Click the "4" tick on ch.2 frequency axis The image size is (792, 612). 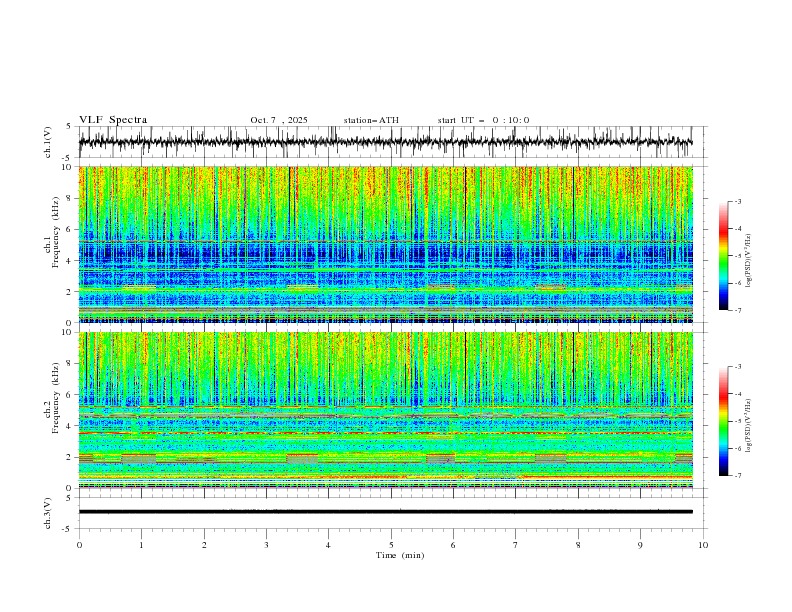tap(69, 426)
